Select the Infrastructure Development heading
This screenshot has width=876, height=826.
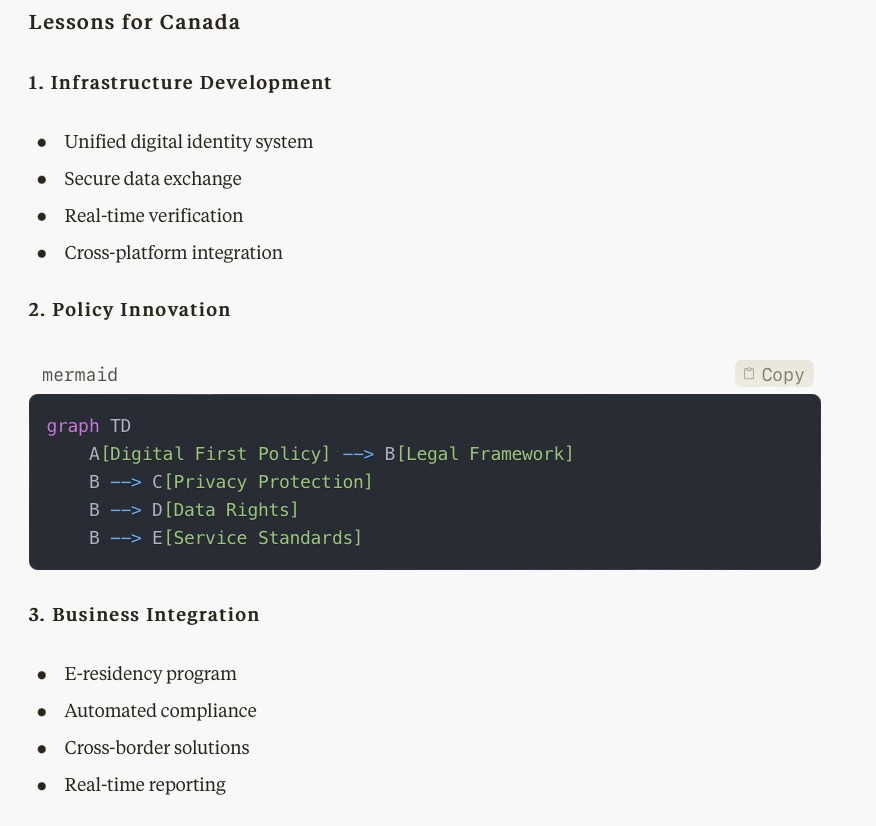pos(180,82)
